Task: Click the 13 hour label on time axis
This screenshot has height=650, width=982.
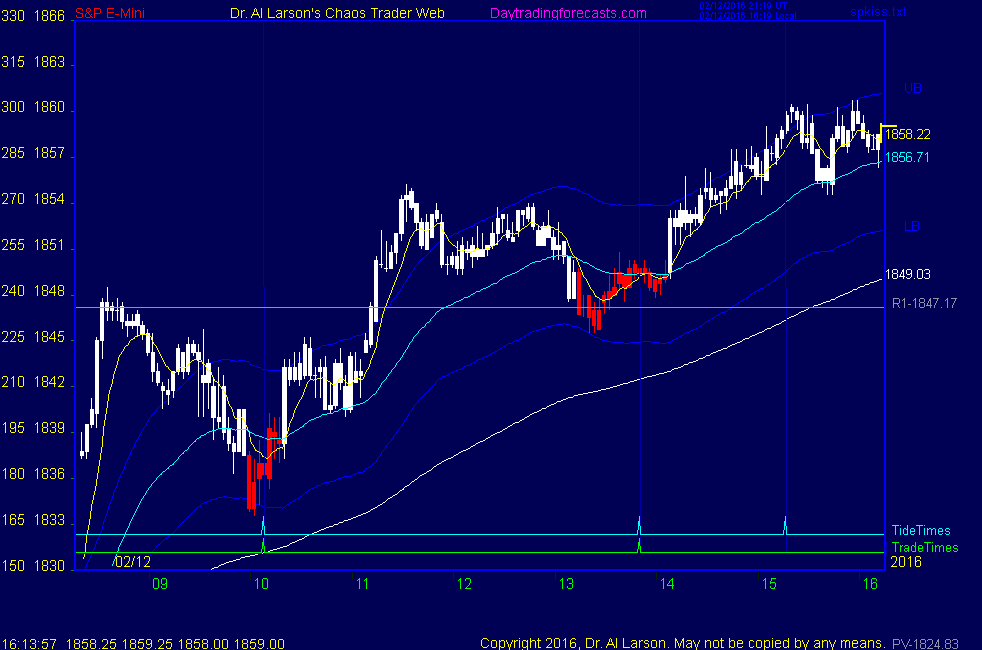Action: 567,584
